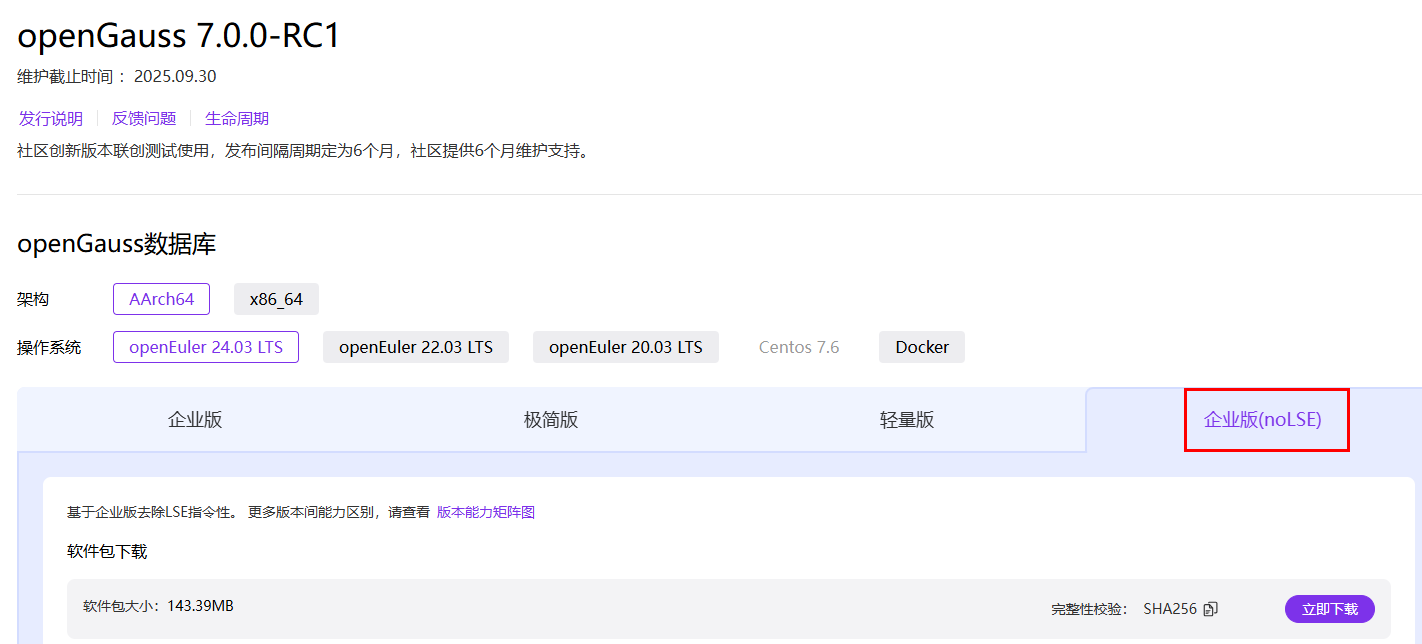
Task: Choose the Docker option
Action: [922, 347]
